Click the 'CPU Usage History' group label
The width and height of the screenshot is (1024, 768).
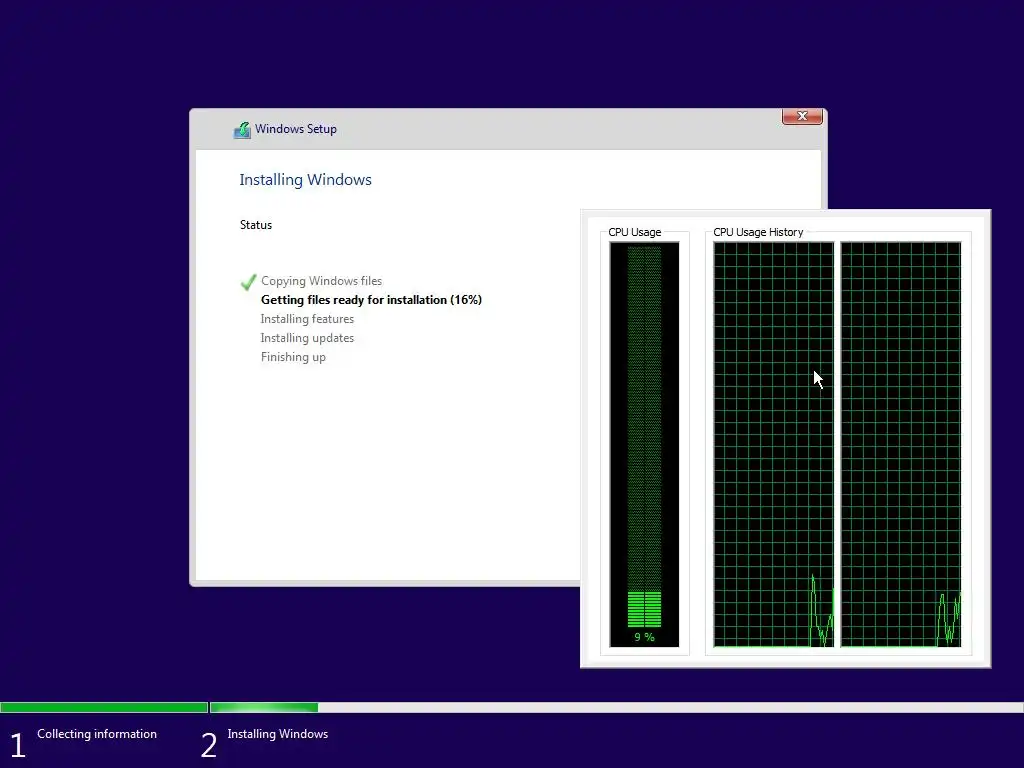point(758,232)
